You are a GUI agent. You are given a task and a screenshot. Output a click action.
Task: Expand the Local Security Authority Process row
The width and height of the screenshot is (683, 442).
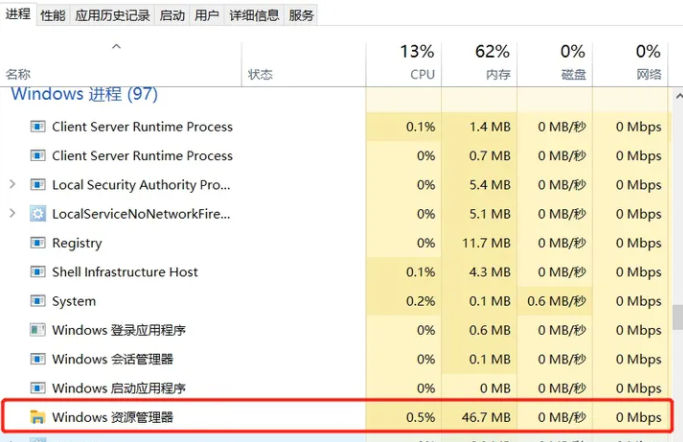coord(13,185)
